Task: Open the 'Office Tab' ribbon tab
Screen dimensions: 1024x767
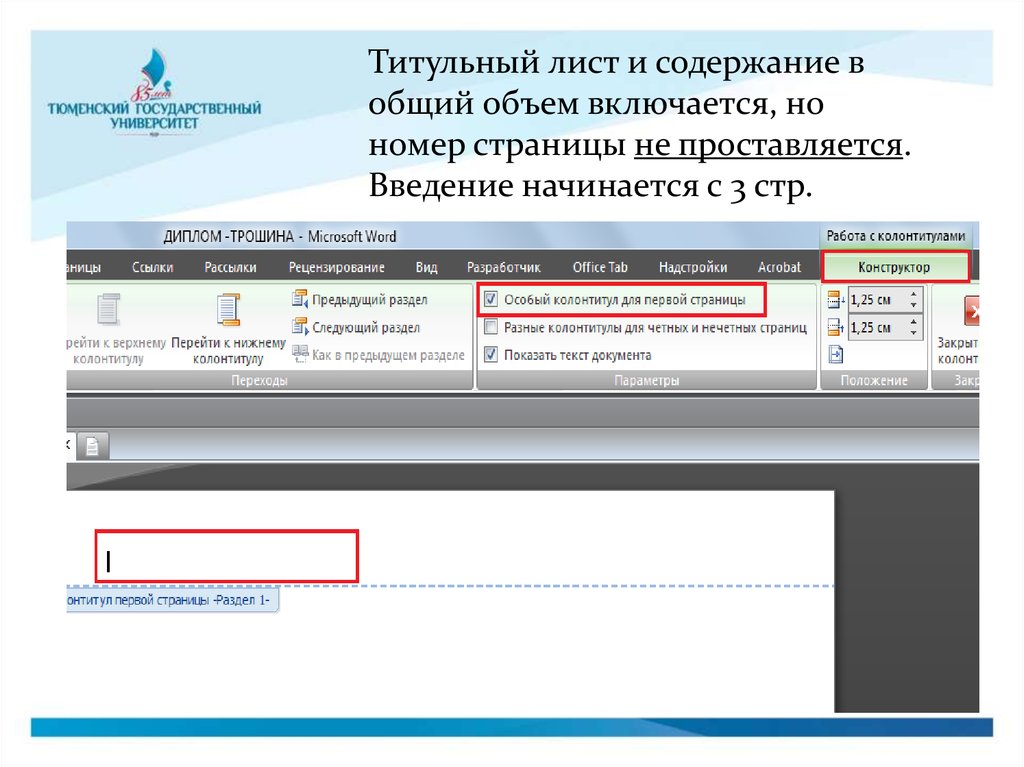Action: pos(599,267)
